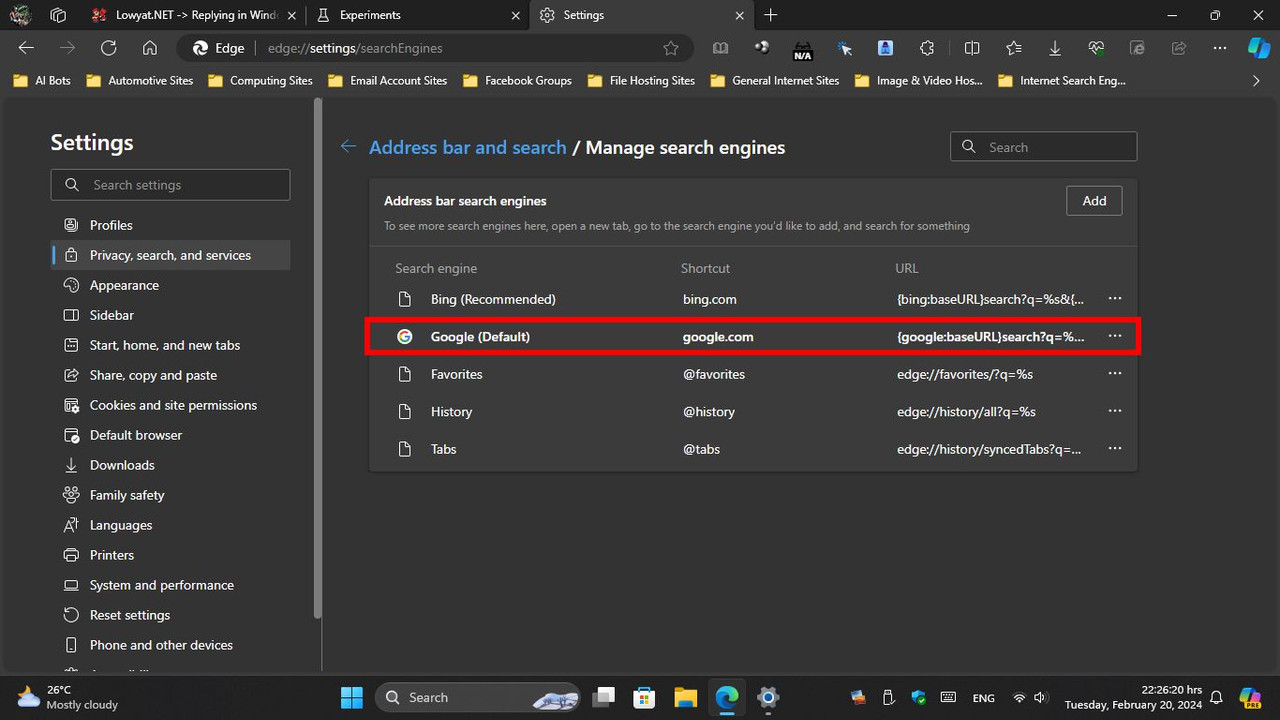The width and height of the screenshot is (1280, 720).
Task: Open Favorites hub star icon
Action: click(x=1014, y=48)
